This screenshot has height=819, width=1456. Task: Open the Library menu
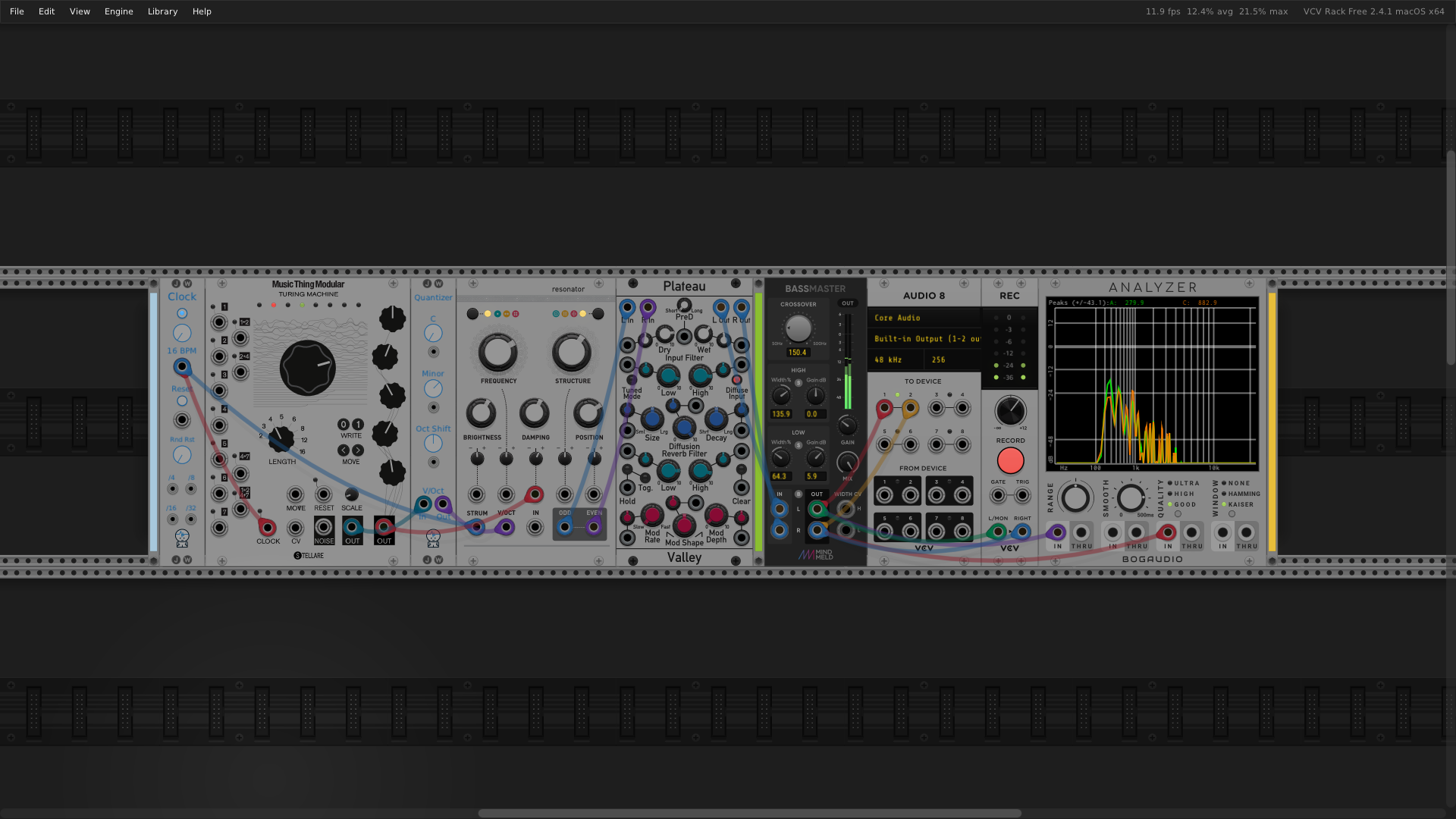coord(162,11)
